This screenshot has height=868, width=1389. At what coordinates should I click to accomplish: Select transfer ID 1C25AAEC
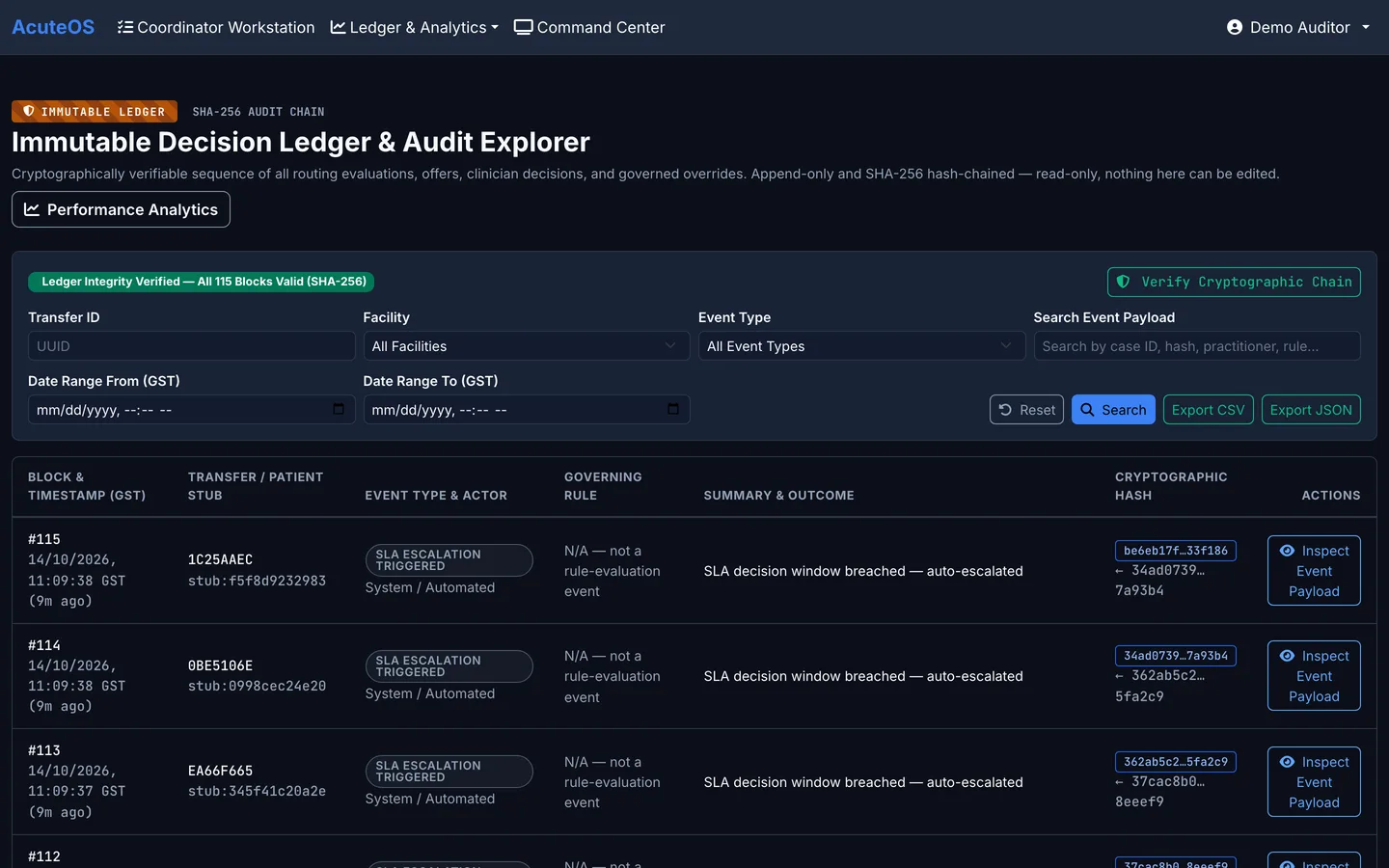pos(220,559)
